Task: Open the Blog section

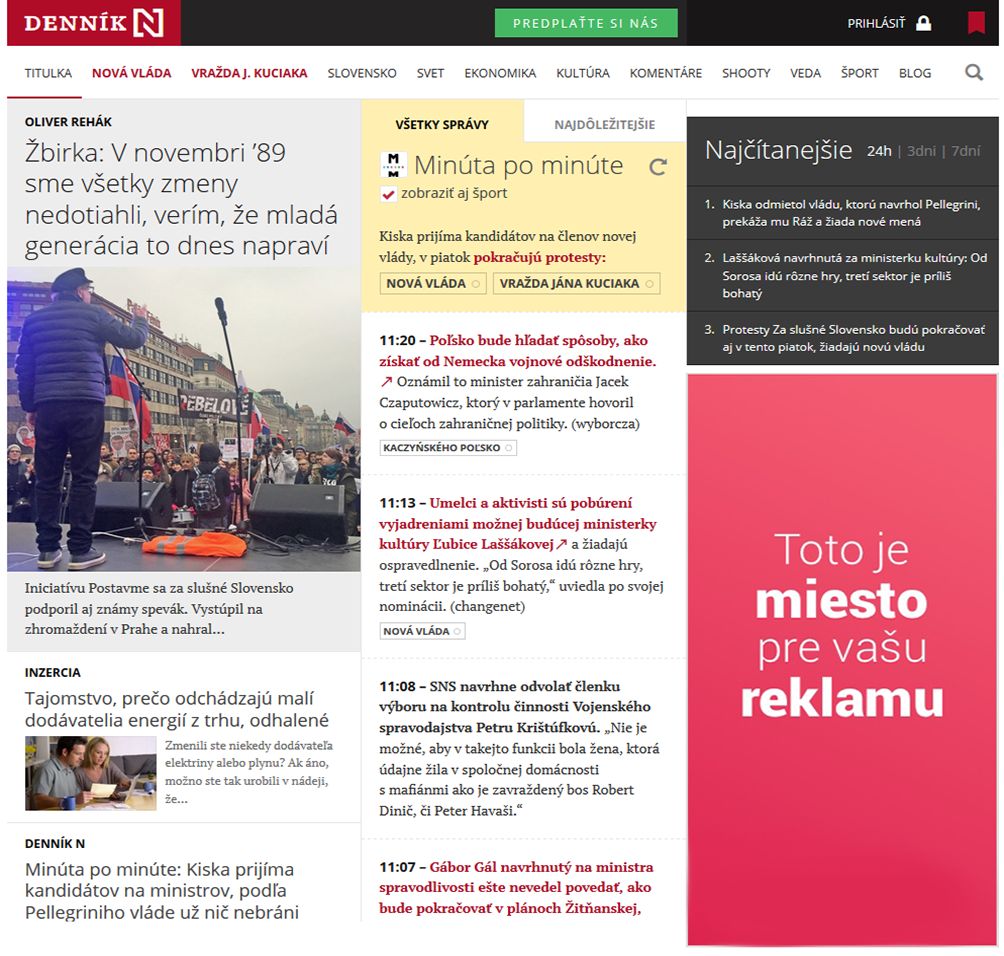Action: 914,73
